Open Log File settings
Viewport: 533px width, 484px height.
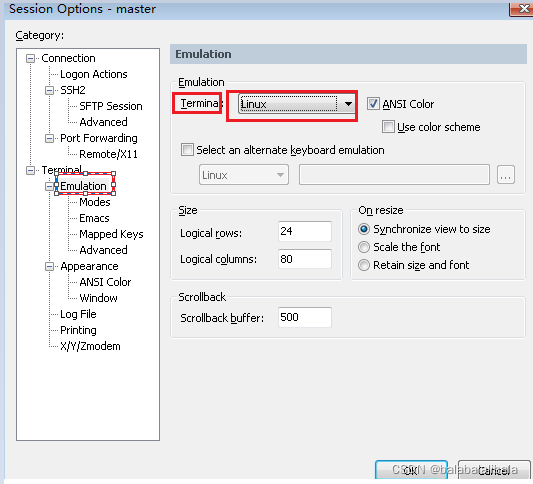point(78,314)
